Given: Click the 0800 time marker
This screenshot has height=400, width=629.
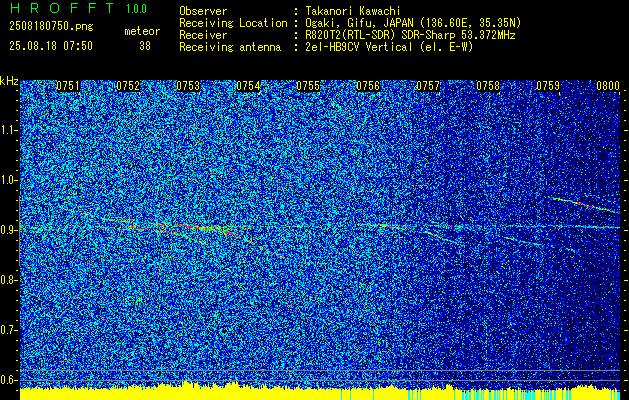Looking at the screenshot, I should [x=608, y=86].
